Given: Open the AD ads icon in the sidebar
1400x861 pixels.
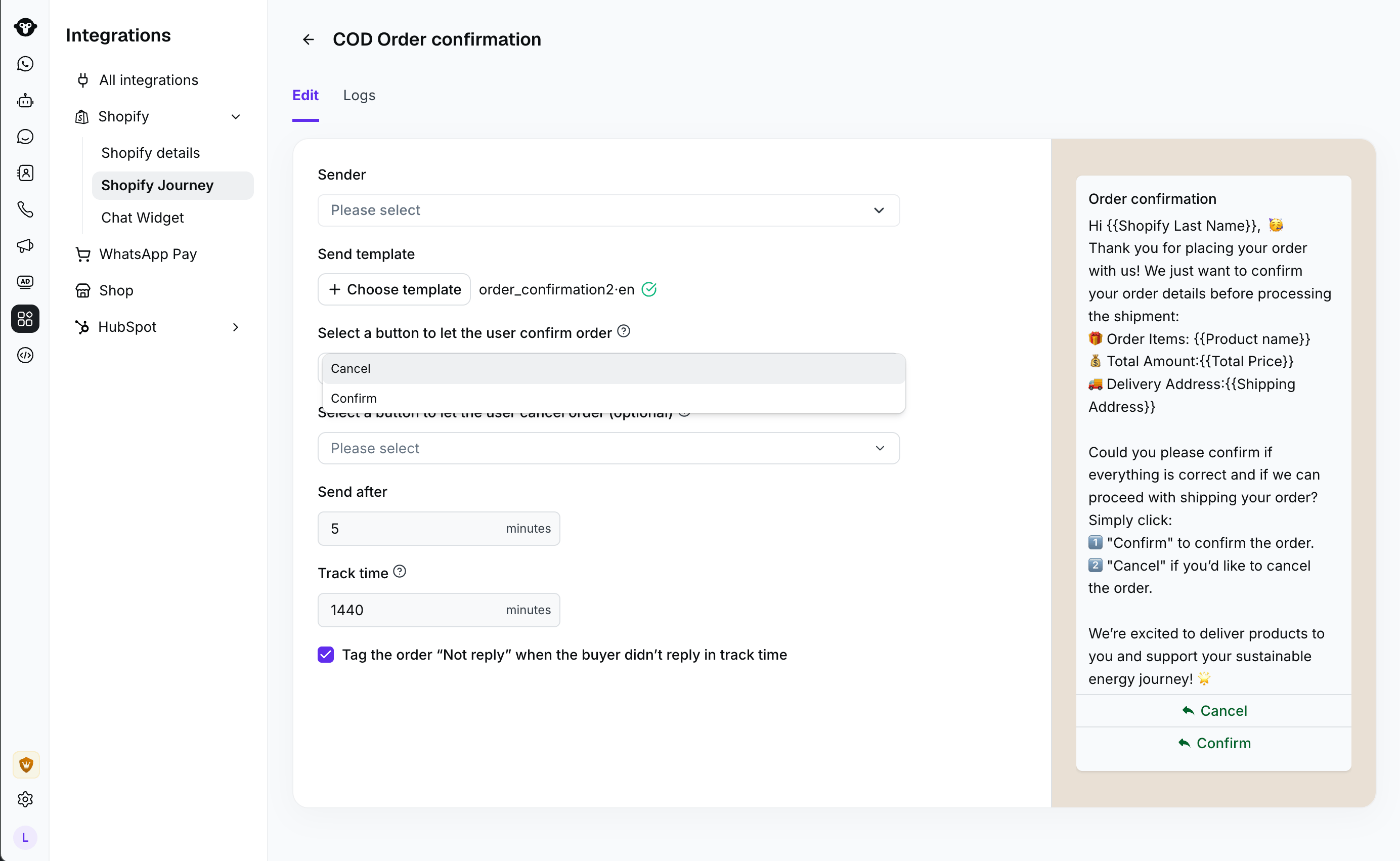Looking at the screenshot, I should 25,282.
